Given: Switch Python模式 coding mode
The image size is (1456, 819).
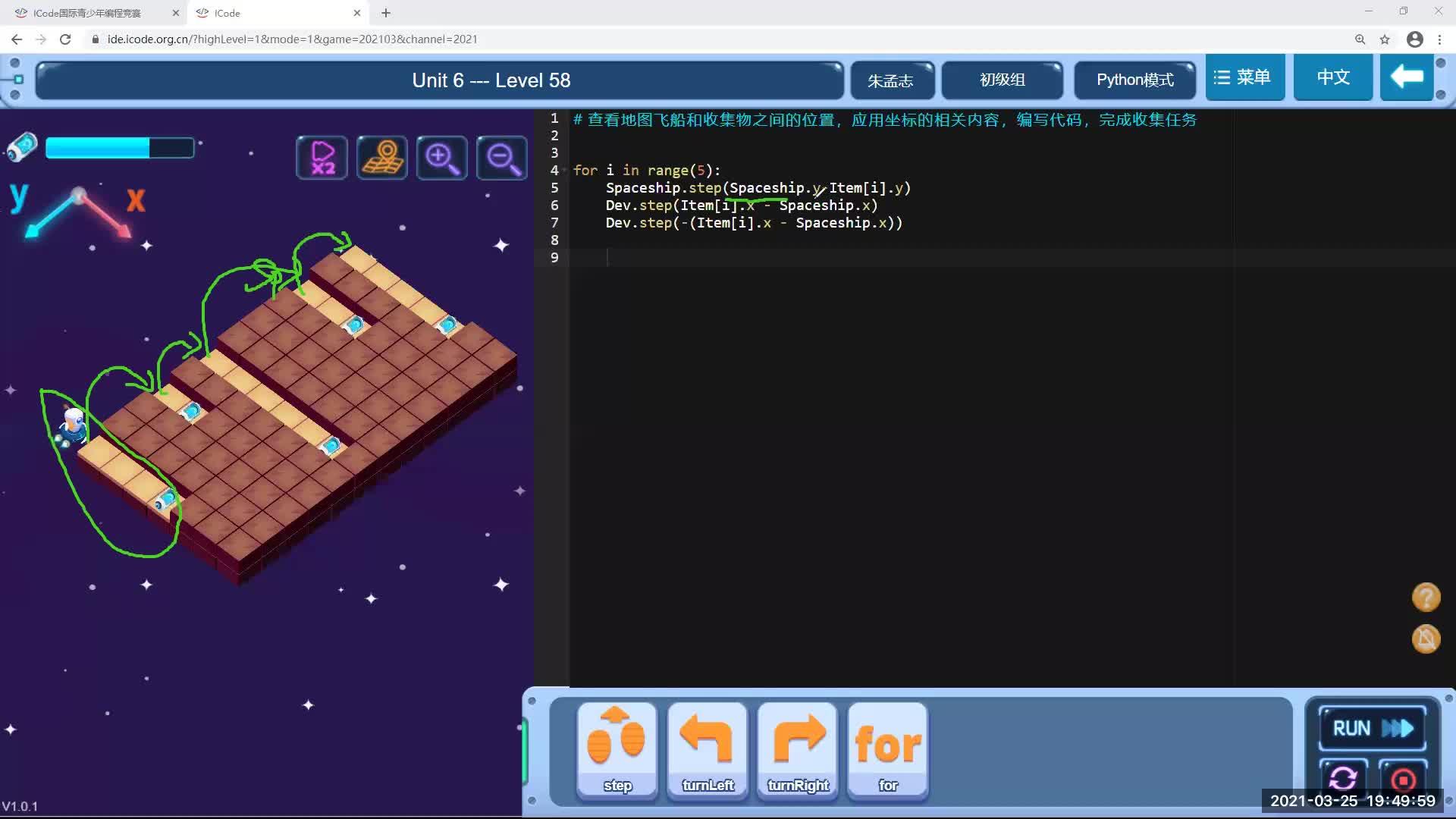Looking at the screenshot, I should click(1134, 80).
